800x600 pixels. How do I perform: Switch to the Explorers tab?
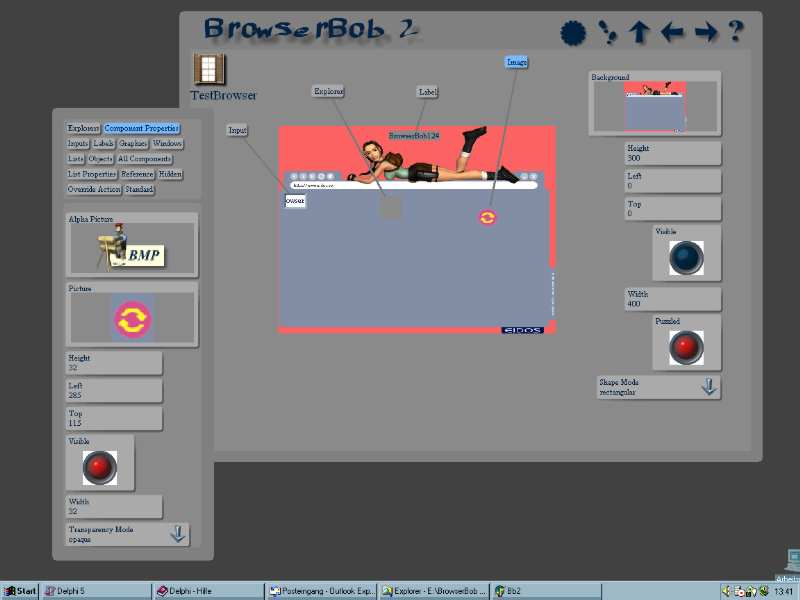coord(83,128)
